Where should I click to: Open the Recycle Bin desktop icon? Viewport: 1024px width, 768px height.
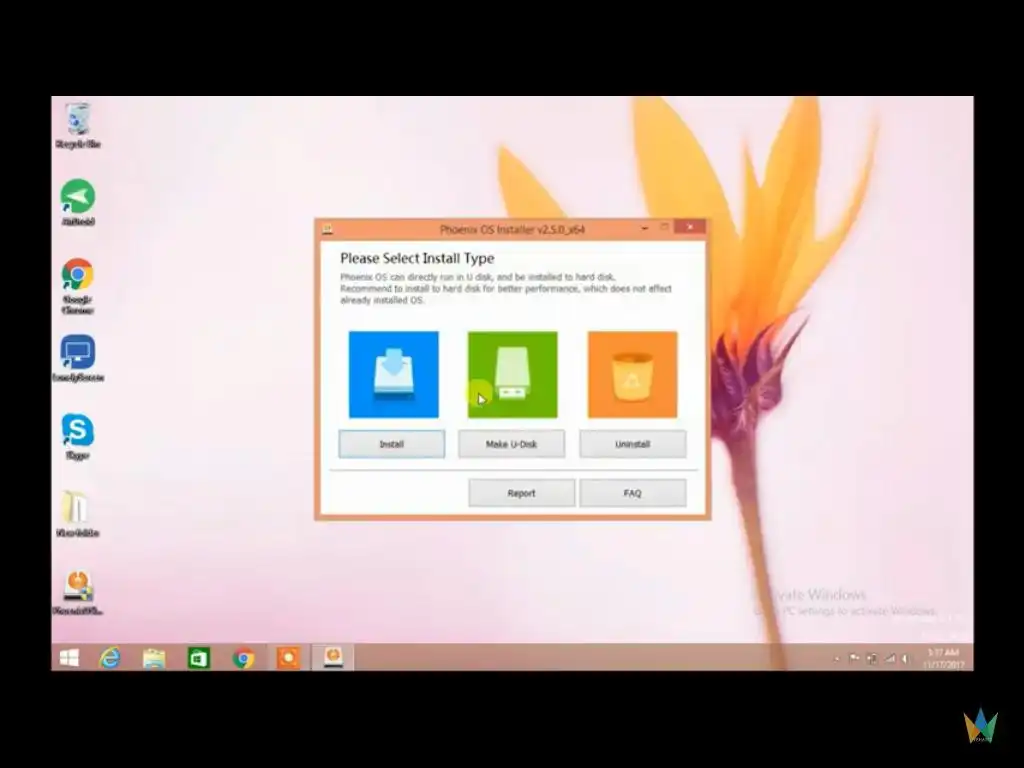[78, 125]
